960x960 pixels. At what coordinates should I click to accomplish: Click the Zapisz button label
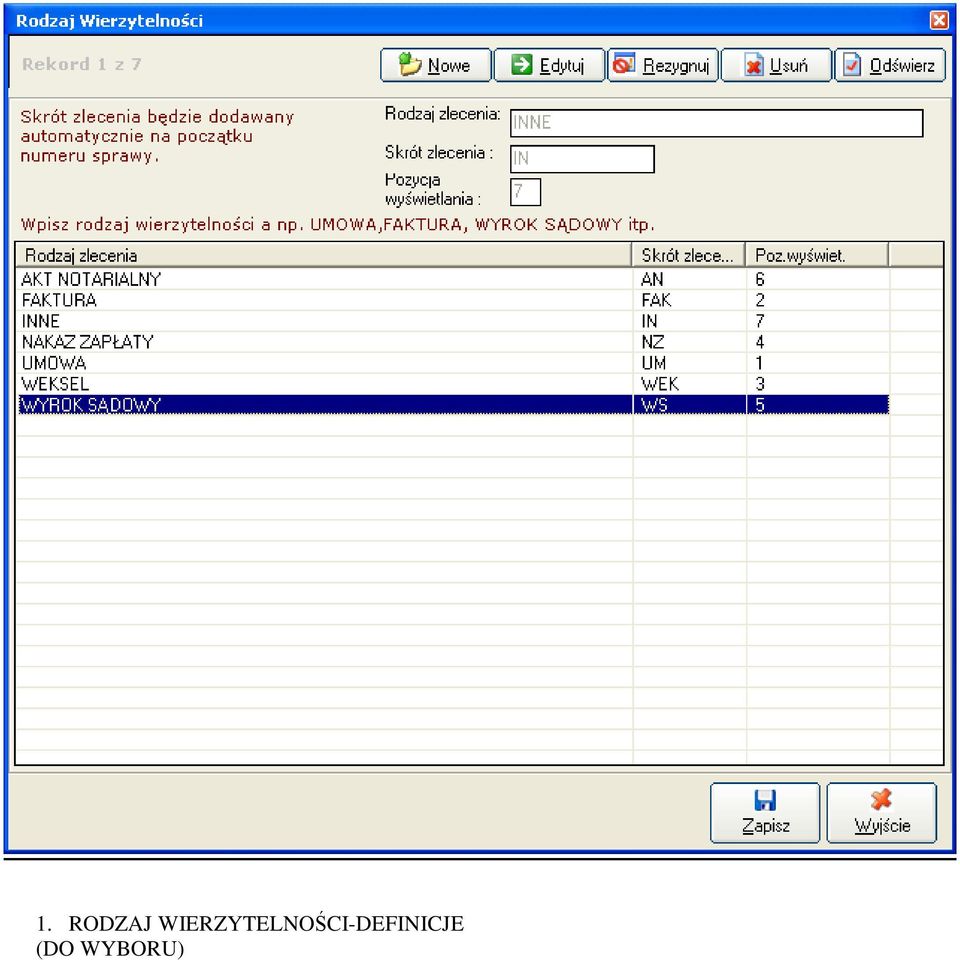[766, 826]
